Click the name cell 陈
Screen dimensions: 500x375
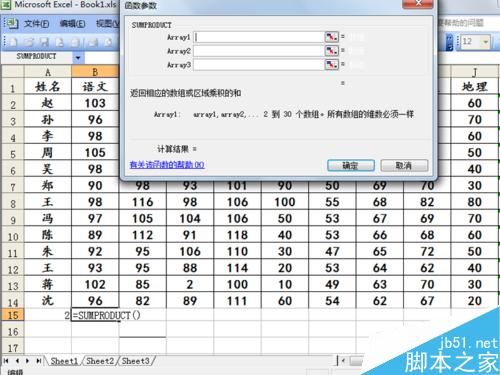(48, 235)
